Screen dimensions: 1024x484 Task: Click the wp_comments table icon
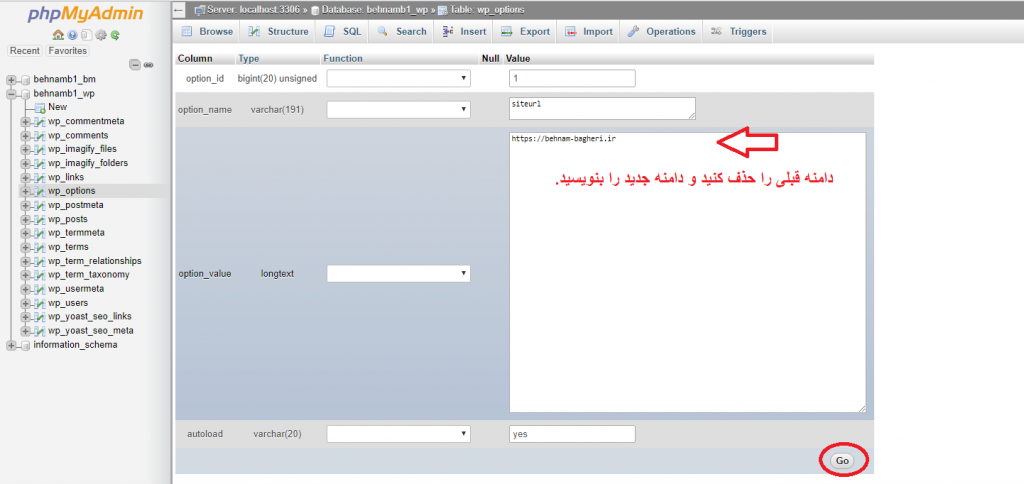point(40,135)
